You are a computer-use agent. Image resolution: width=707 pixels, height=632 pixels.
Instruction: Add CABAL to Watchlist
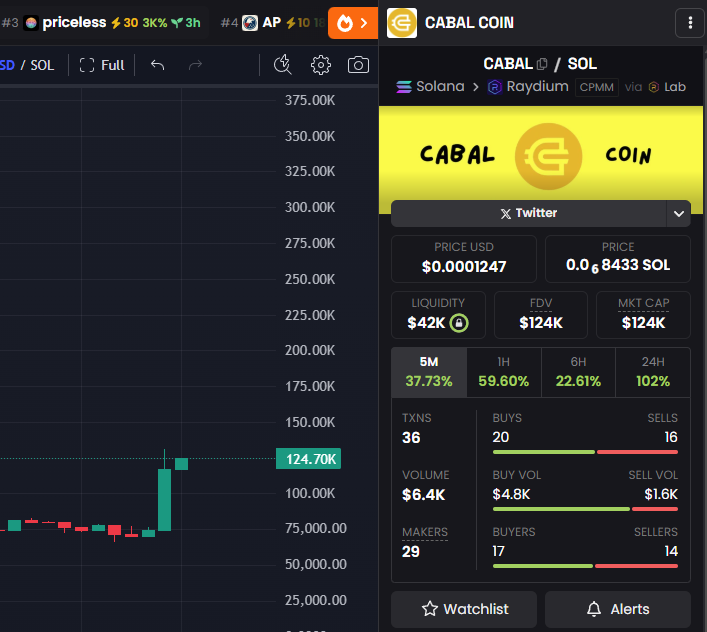(x=464, y=609)
